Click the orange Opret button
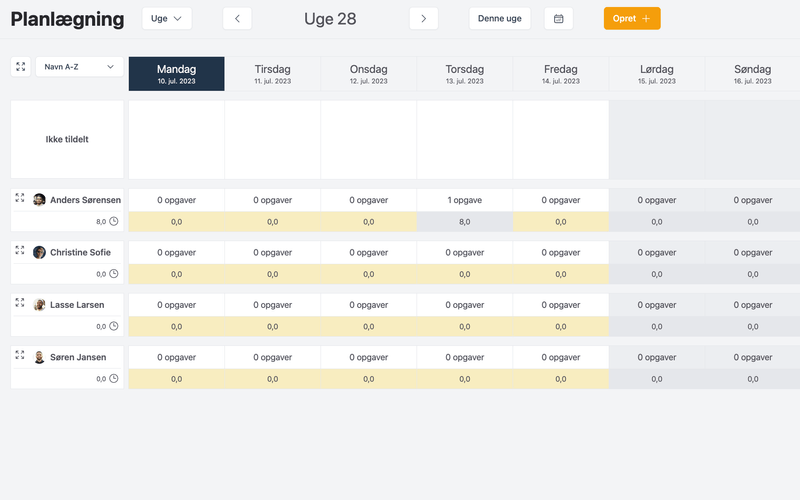Image resolution: width=800 pixels, height=500 pixels. pos(631,18)
